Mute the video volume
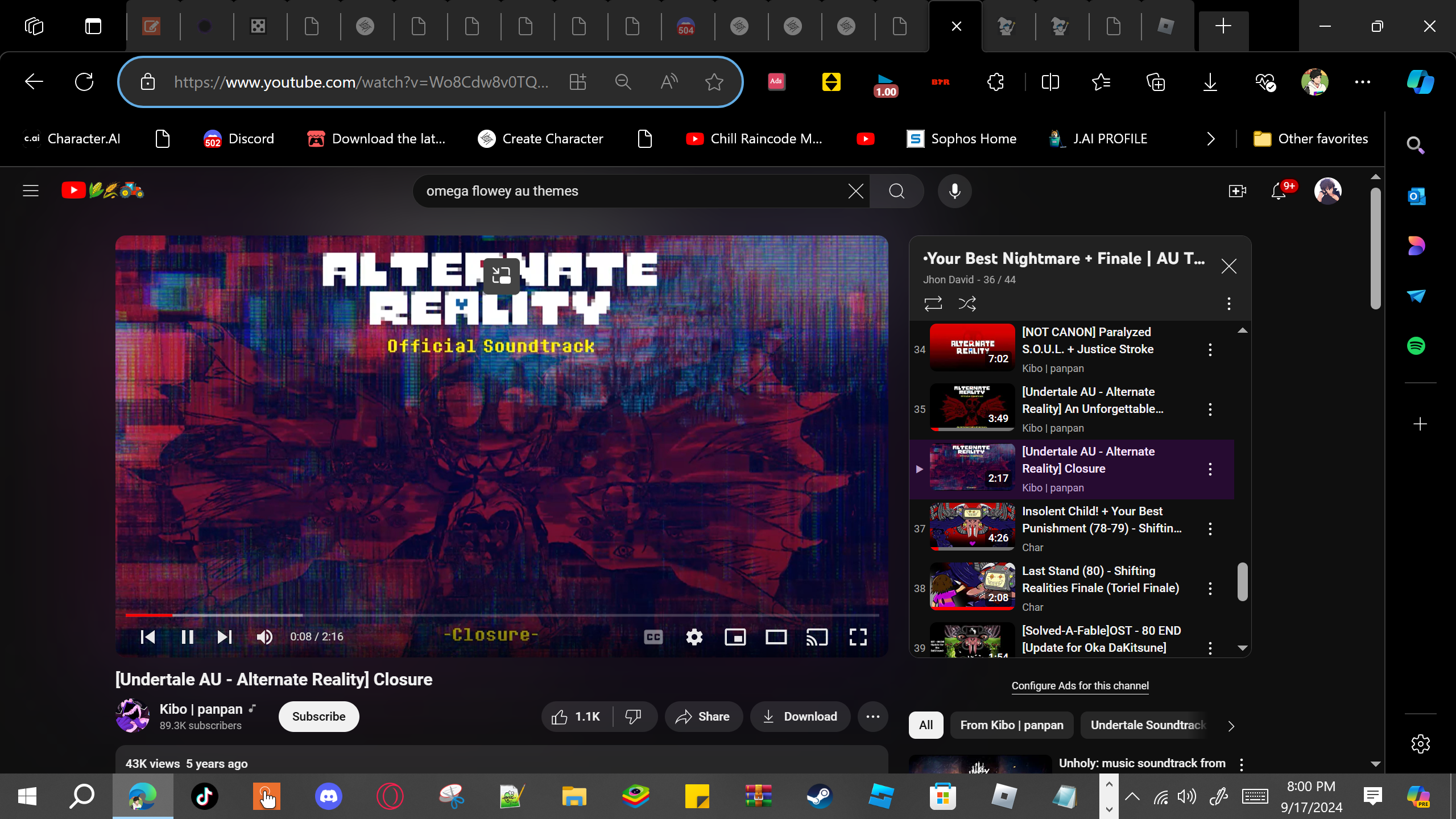The height and width of the screenshot is (819, 1456). click(264, 637)
